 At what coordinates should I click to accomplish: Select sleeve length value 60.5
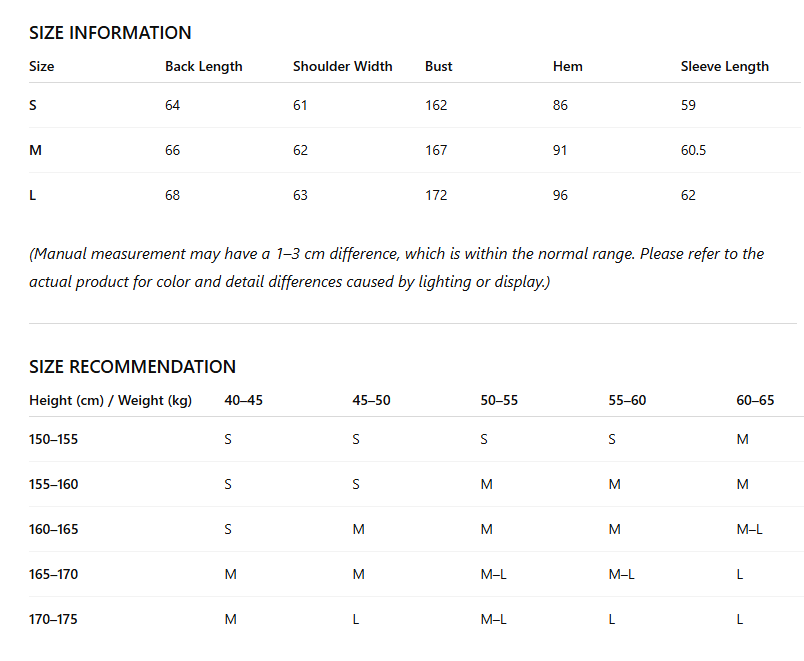693,150
